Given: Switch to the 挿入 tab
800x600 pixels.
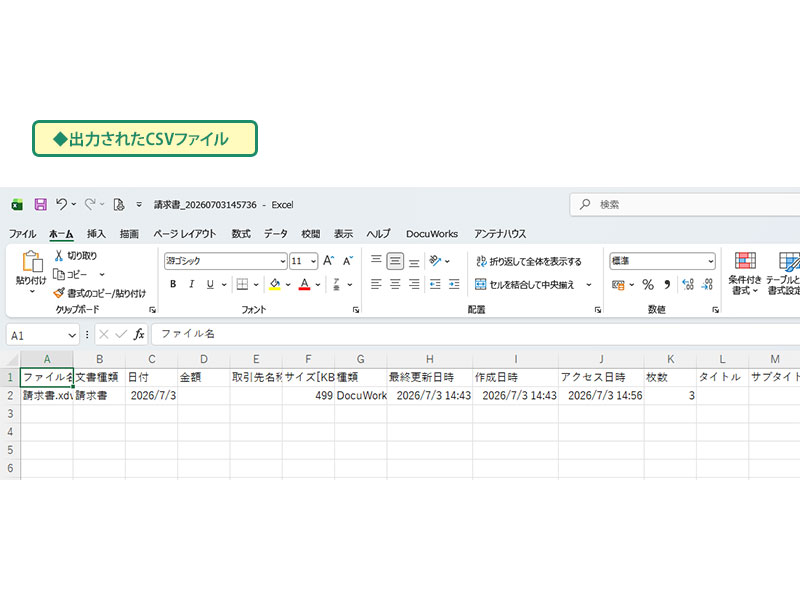Looking at the screenshot, I should 96,234.
